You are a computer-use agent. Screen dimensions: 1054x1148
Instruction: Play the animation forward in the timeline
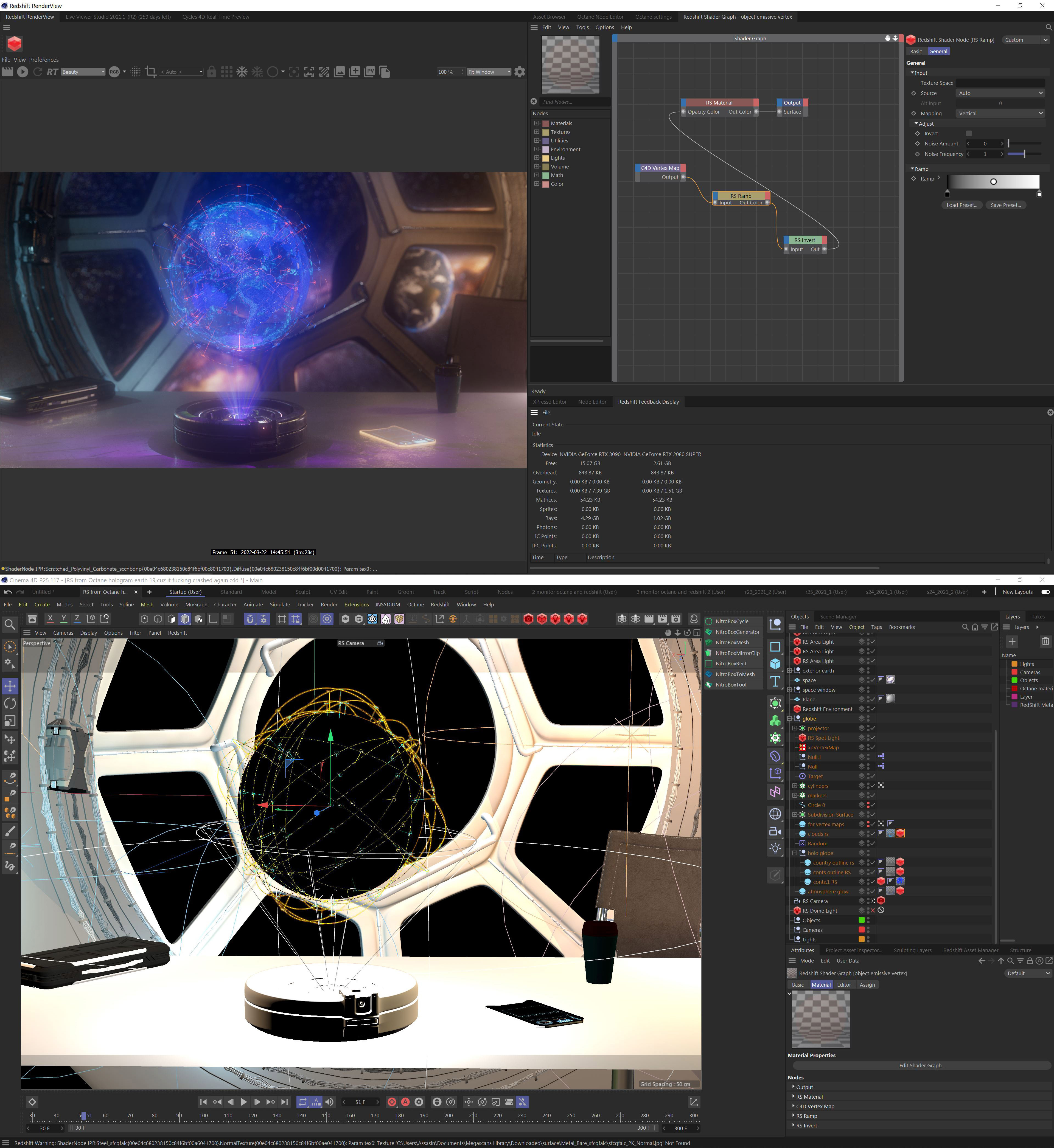point(243,1102)
